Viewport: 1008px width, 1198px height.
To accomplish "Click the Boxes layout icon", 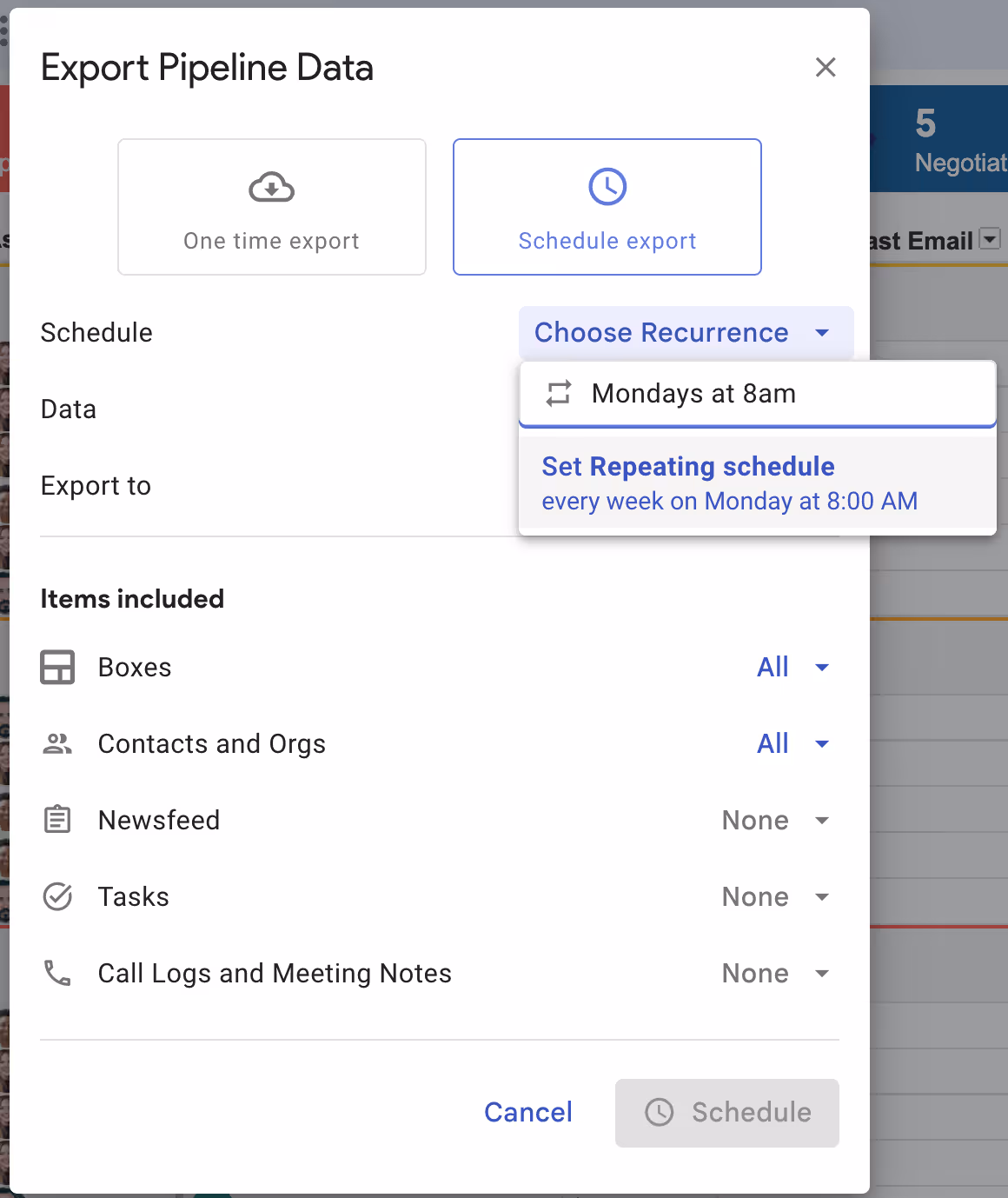I will [57, 668].
